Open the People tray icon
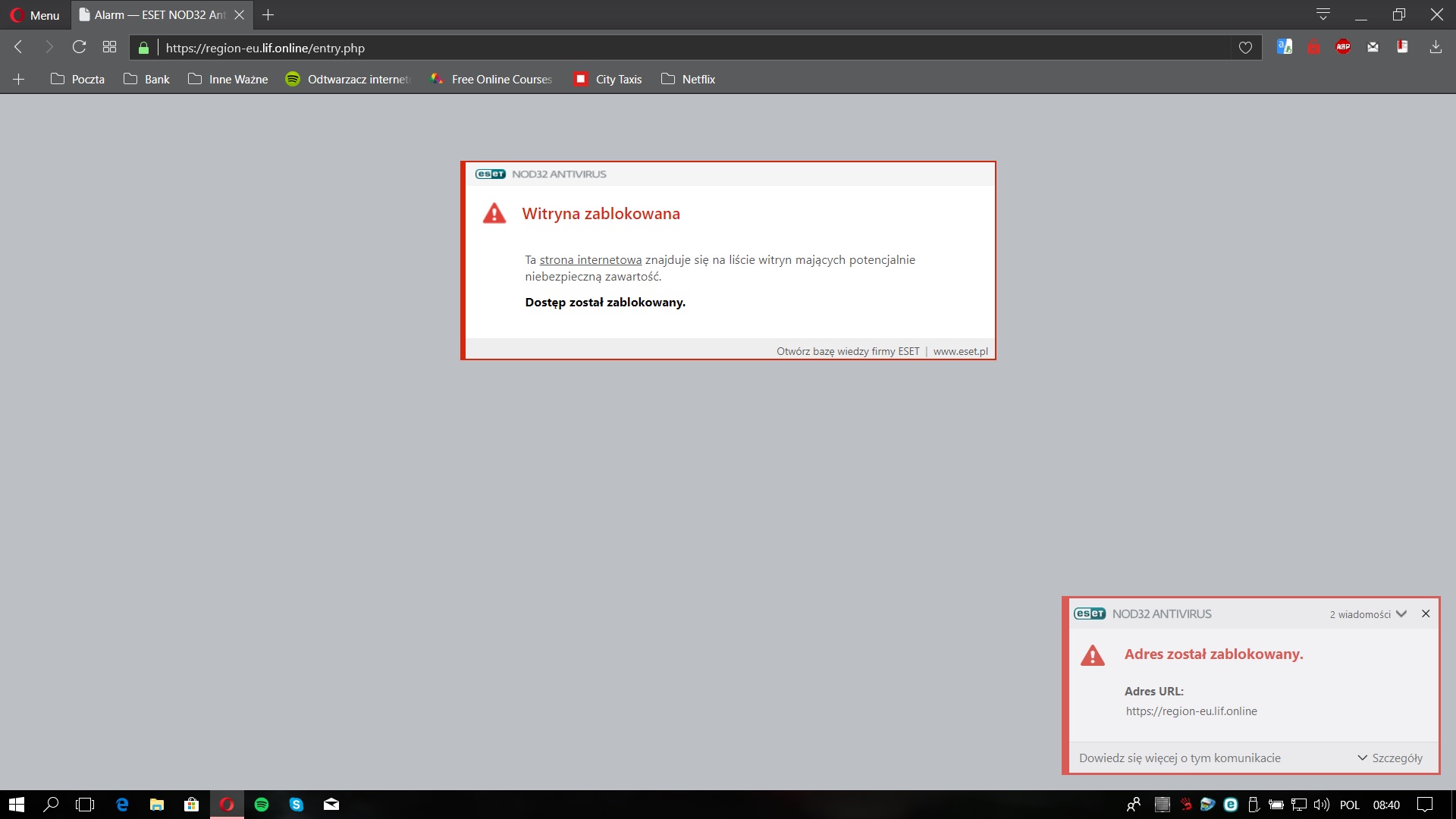This screenshot has height=819, width=1456. coord(1134,805)
